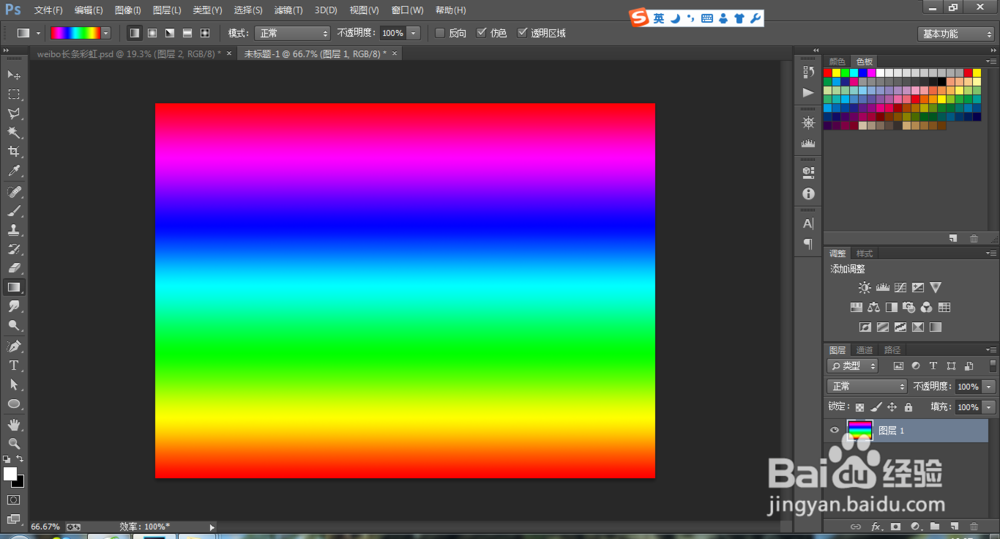Switch to 路径 paths tab
Image resolution: width=1000 pixels, height=539 pixels.
tap(892, 350)
